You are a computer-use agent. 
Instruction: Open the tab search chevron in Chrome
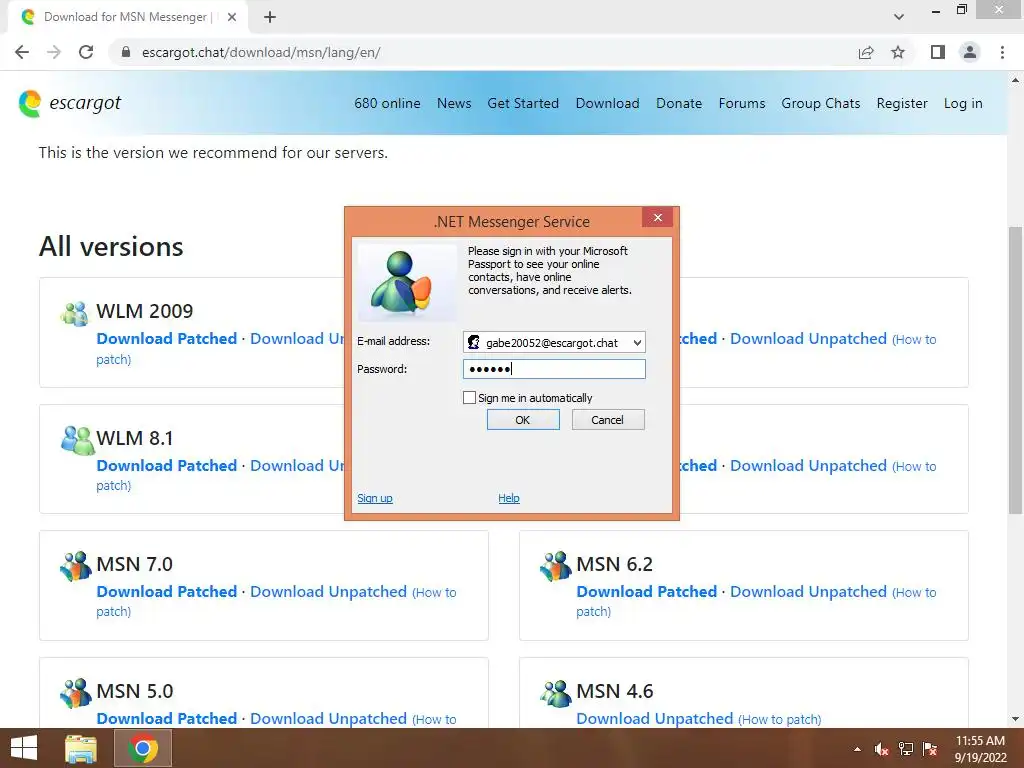point(899,17)
